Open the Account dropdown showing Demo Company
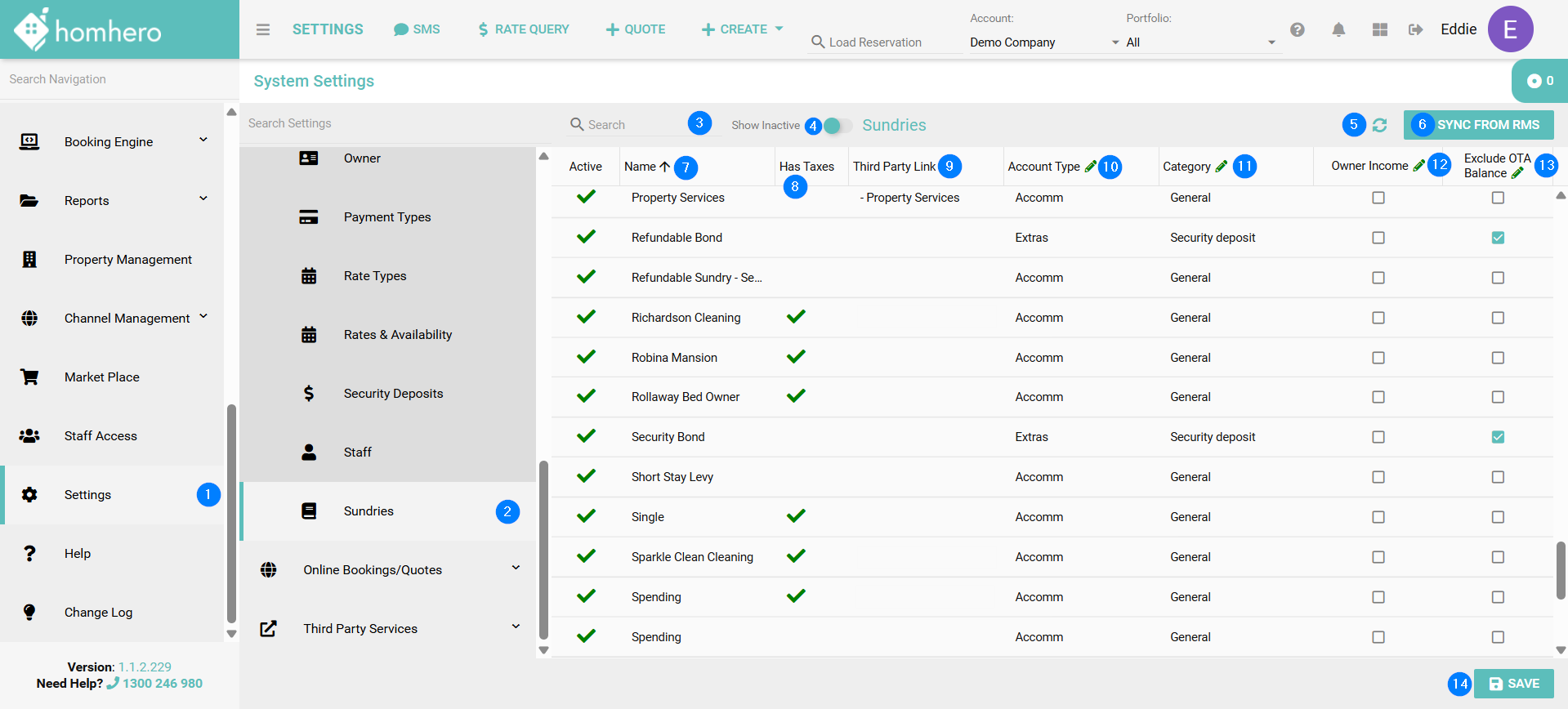 1043,42
